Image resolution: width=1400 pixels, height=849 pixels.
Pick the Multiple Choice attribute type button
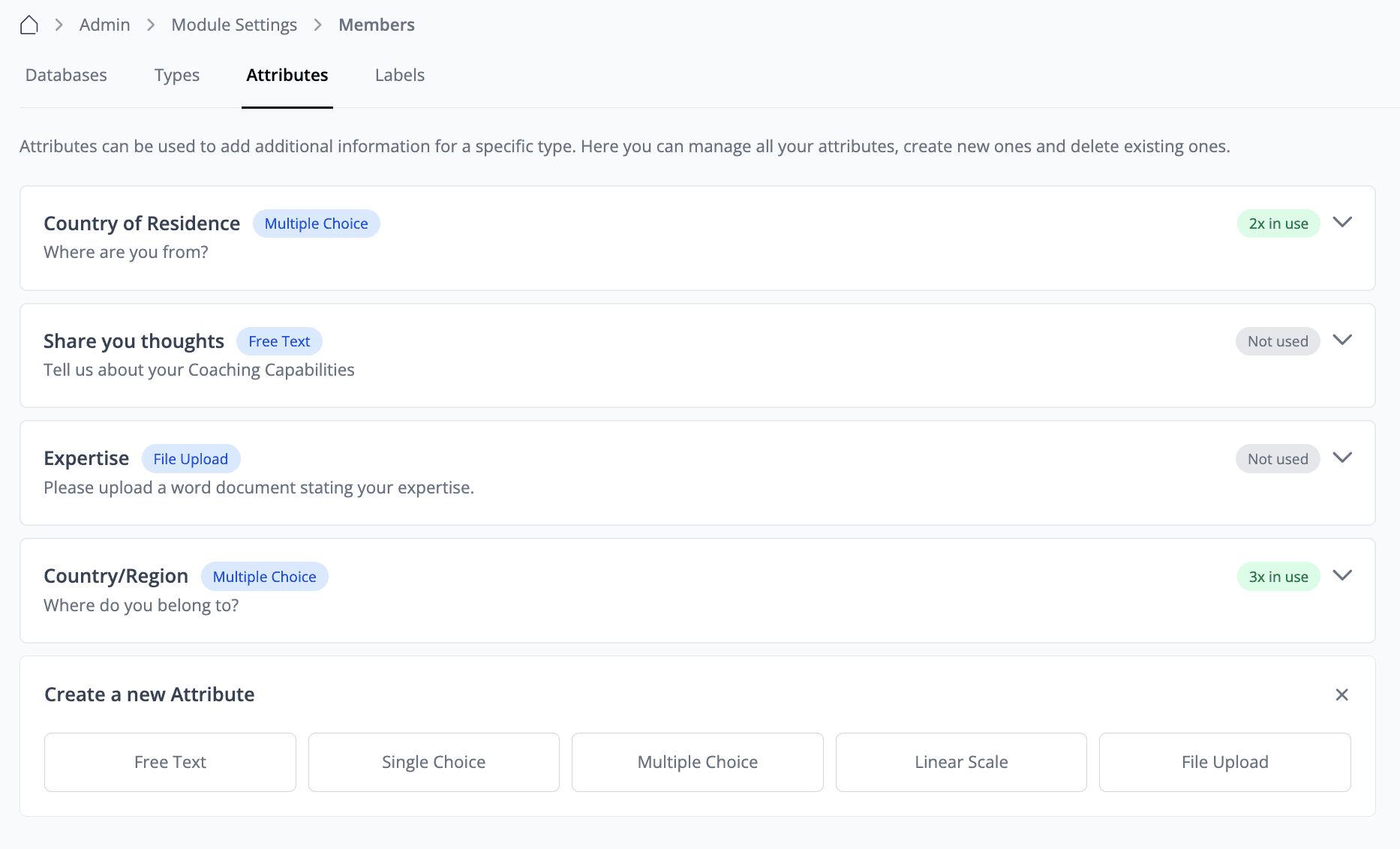click(697, 762)
